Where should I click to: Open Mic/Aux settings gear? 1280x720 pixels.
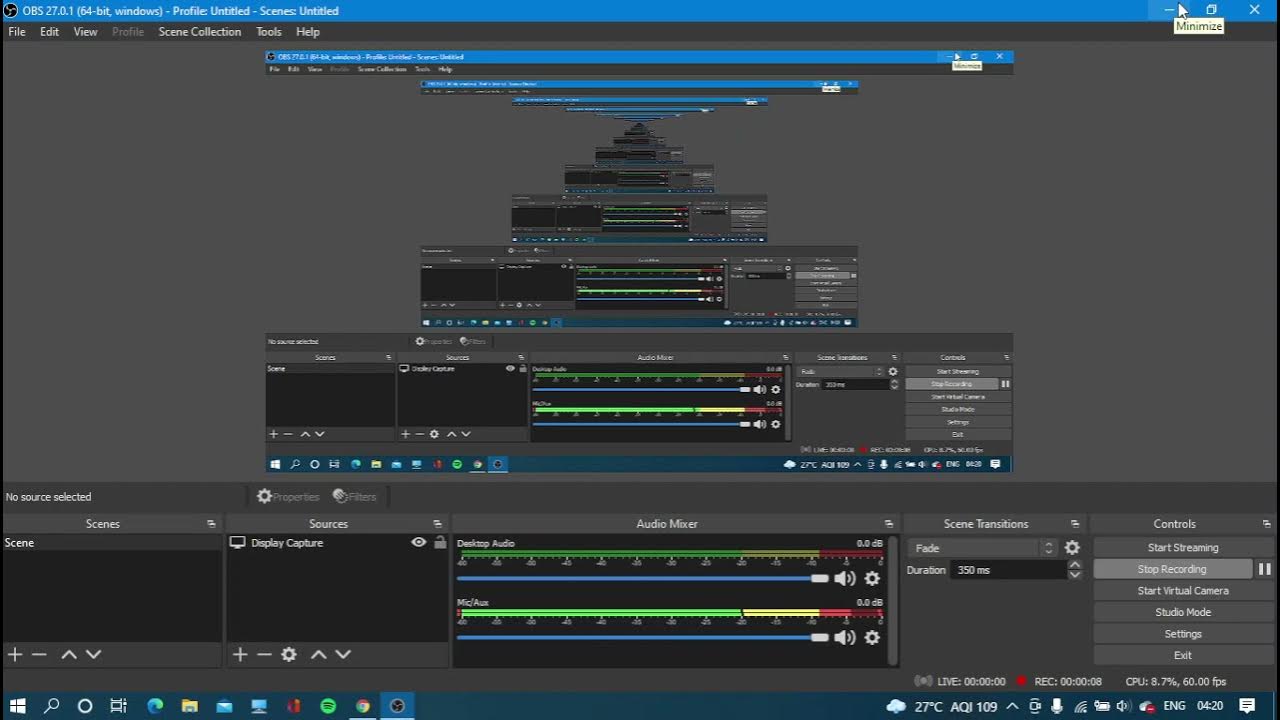tap(872, 637)
